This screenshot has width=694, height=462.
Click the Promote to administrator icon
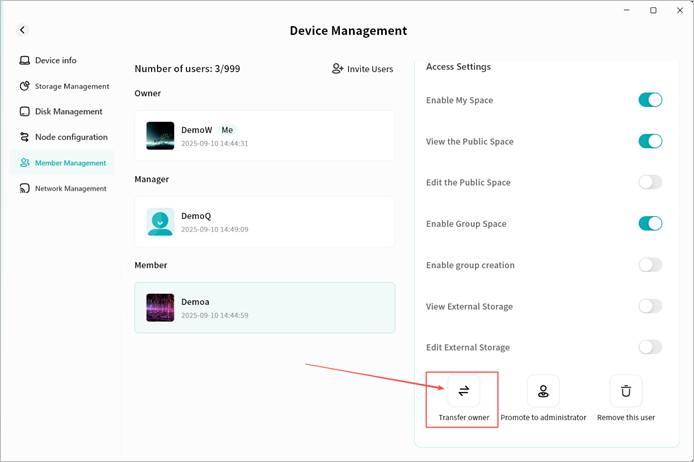(x=543, y=391)
